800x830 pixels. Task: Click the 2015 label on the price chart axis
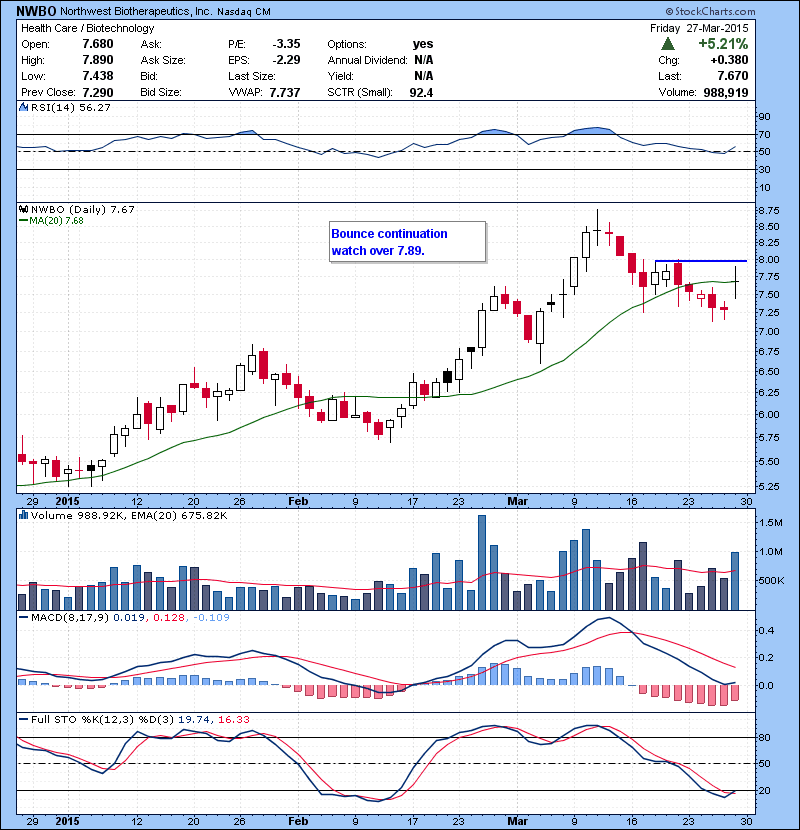[68, 501]
